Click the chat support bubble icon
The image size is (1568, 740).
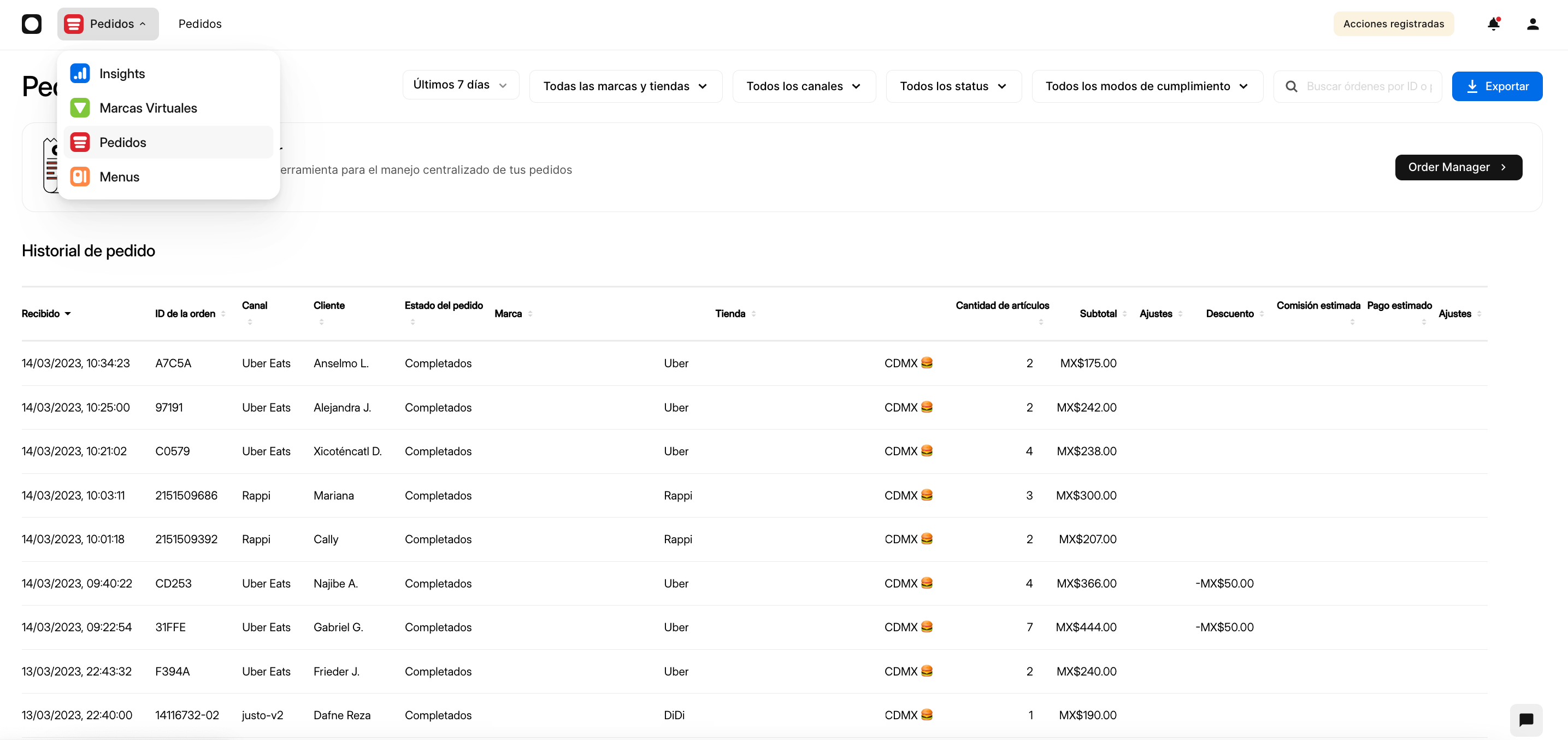1526,720
